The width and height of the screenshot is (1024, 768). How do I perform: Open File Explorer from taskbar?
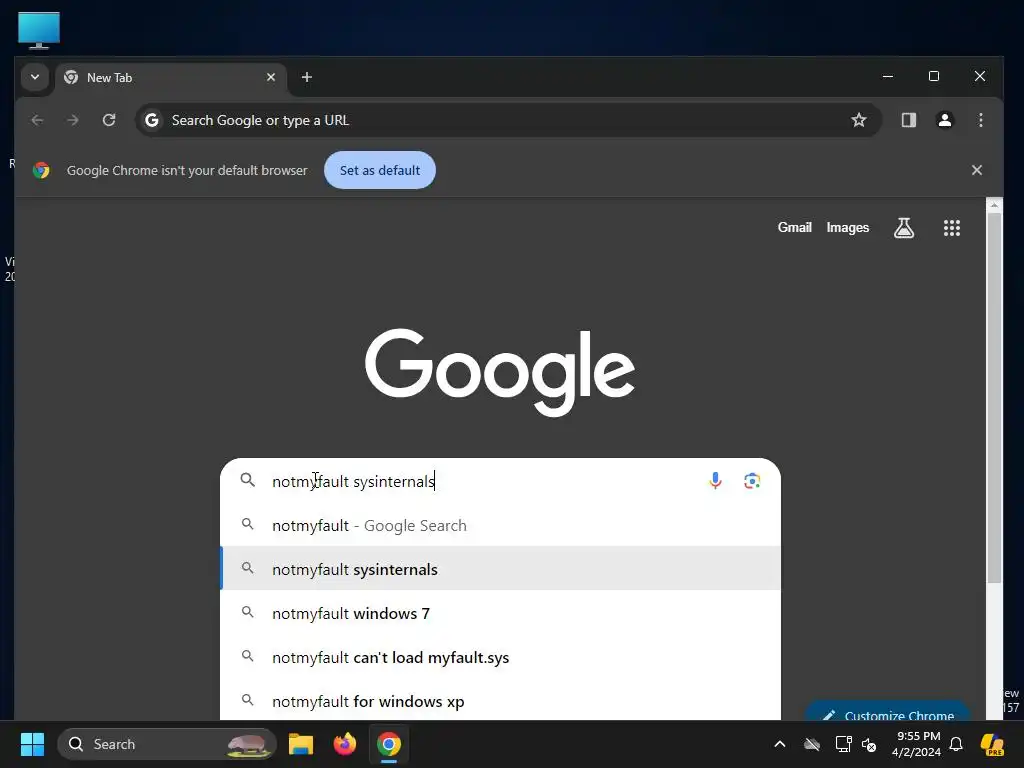[x=301, y=744]
